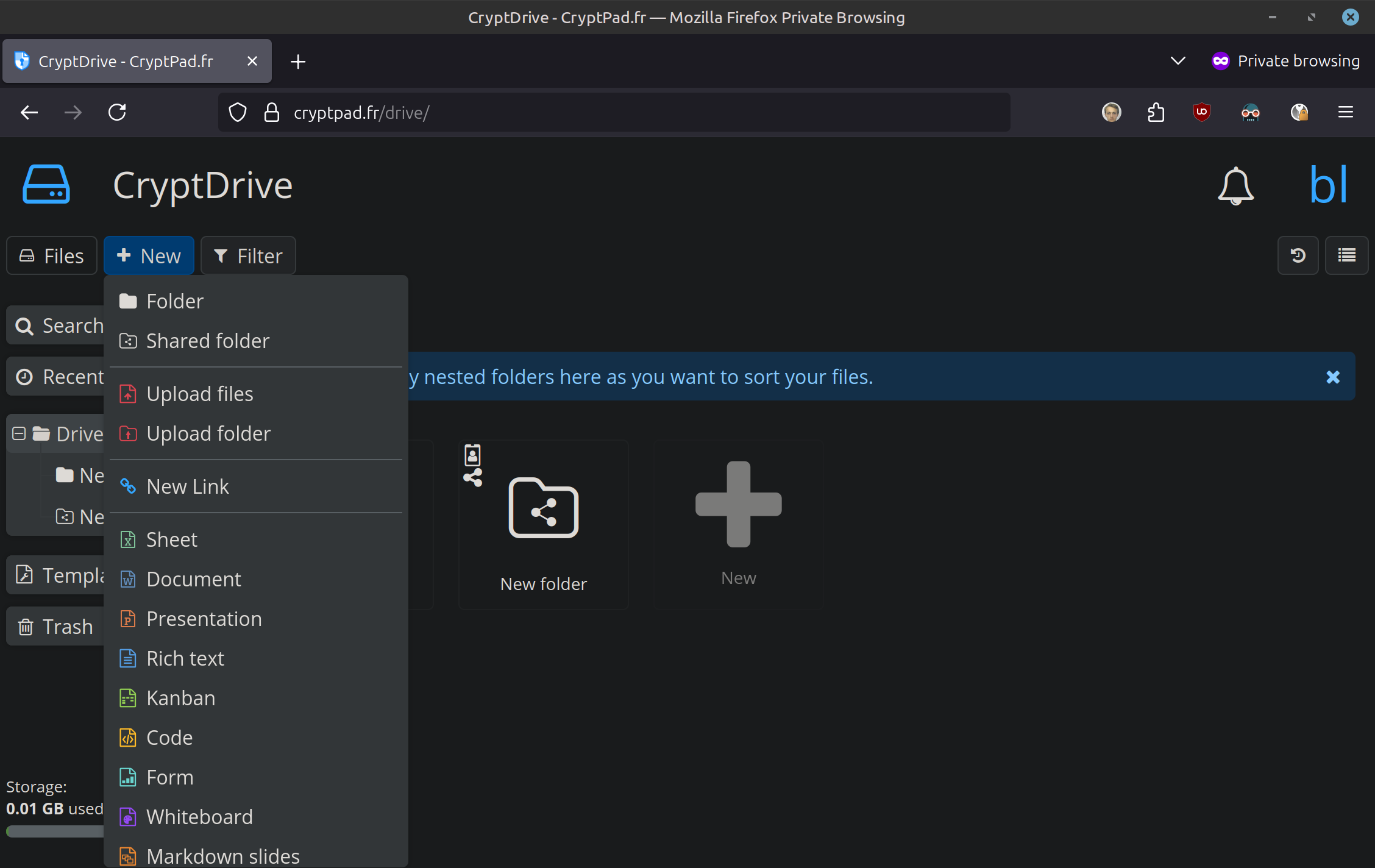The width and height of the screenshot is (1375, 868).
Task: Open uBlock Origin extension icon
Action: (x=1201, y=112)
